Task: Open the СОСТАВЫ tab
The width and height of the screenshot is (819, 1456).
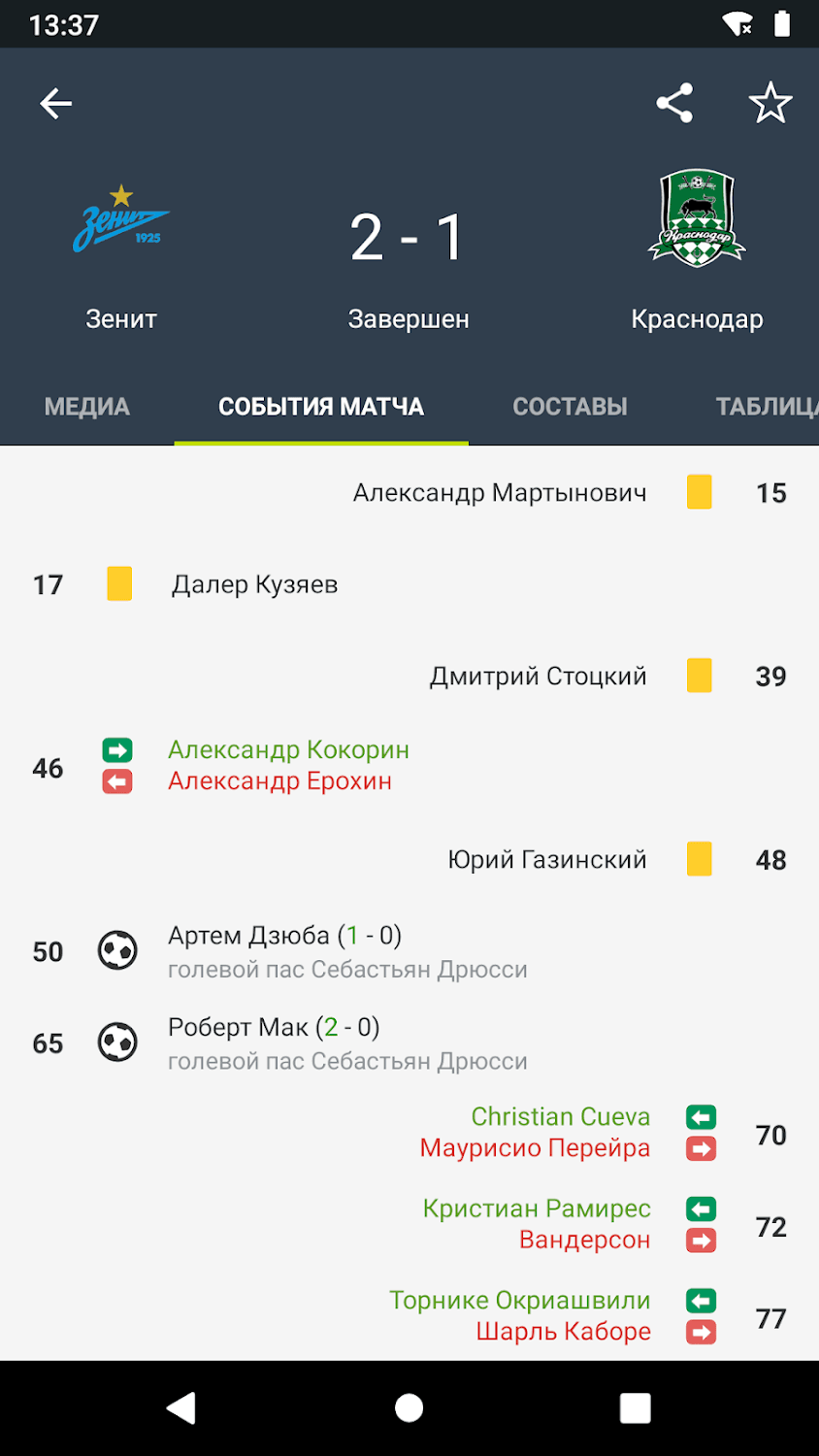Action: point(570,407)
